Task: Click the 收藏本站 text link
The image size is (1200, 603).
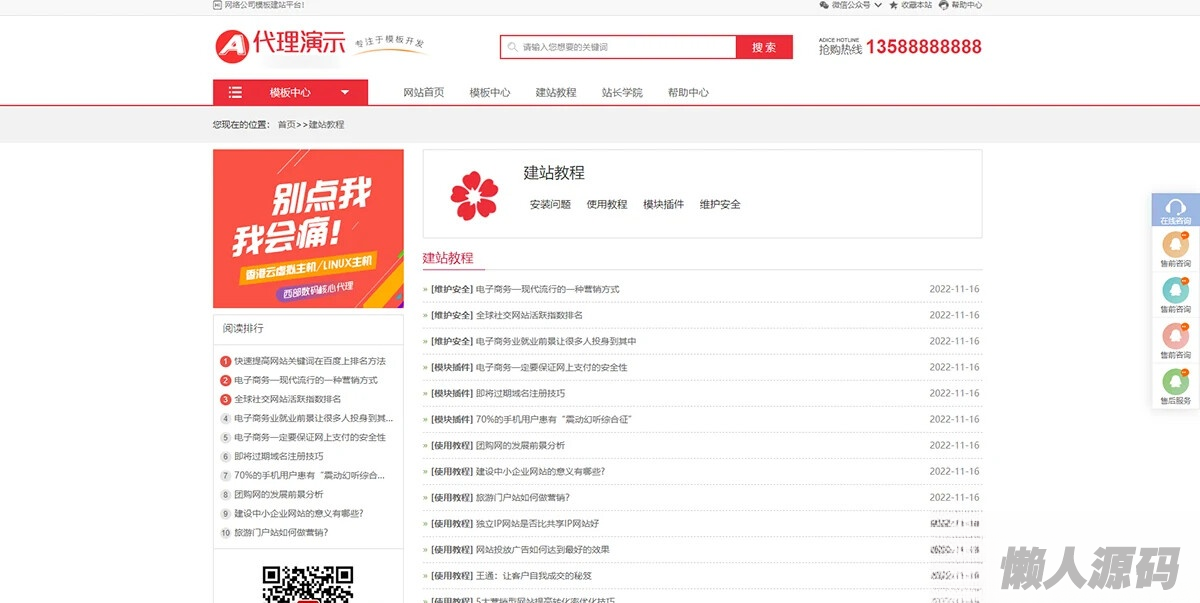Action: tap(916, 5)
